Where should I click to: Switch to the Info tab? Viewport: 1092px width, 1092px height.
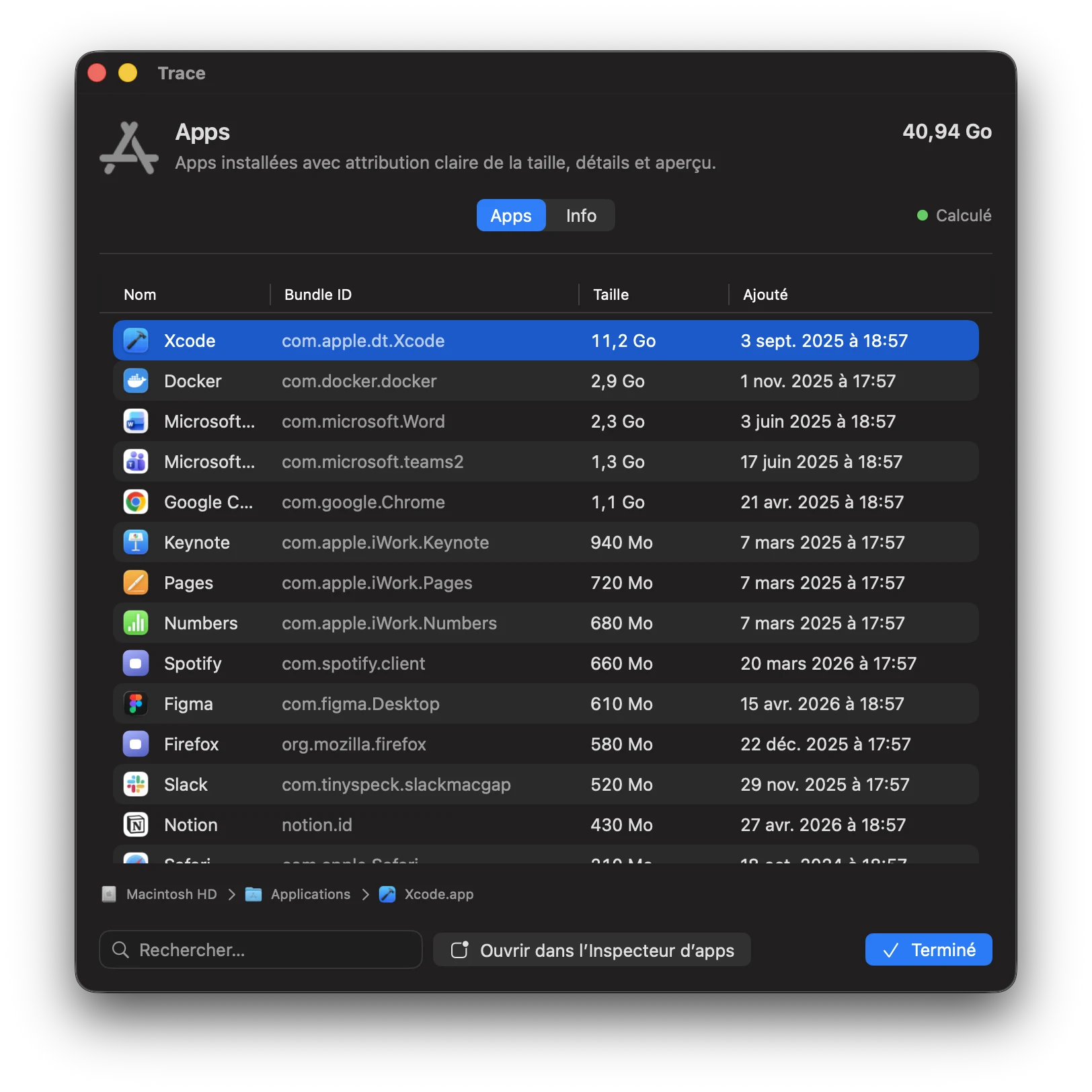tap(581, 215)
